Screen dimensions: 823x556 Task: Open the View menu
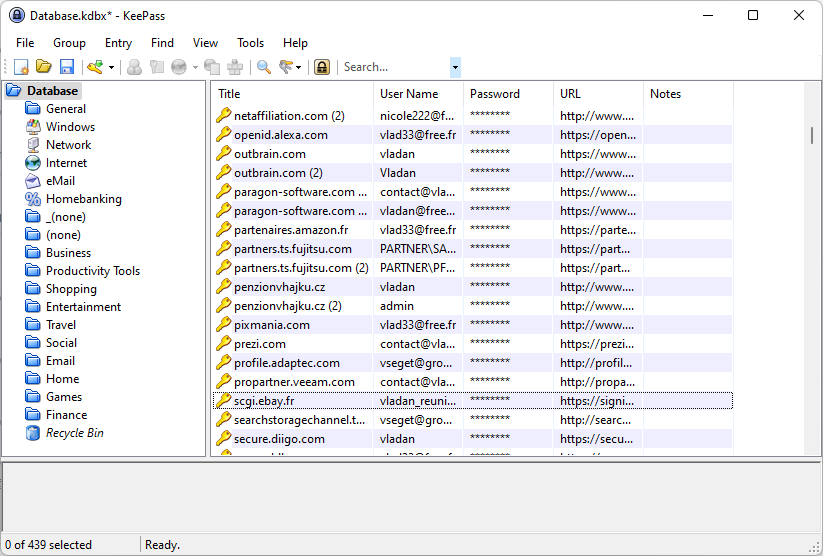click(x=205, y=43)
